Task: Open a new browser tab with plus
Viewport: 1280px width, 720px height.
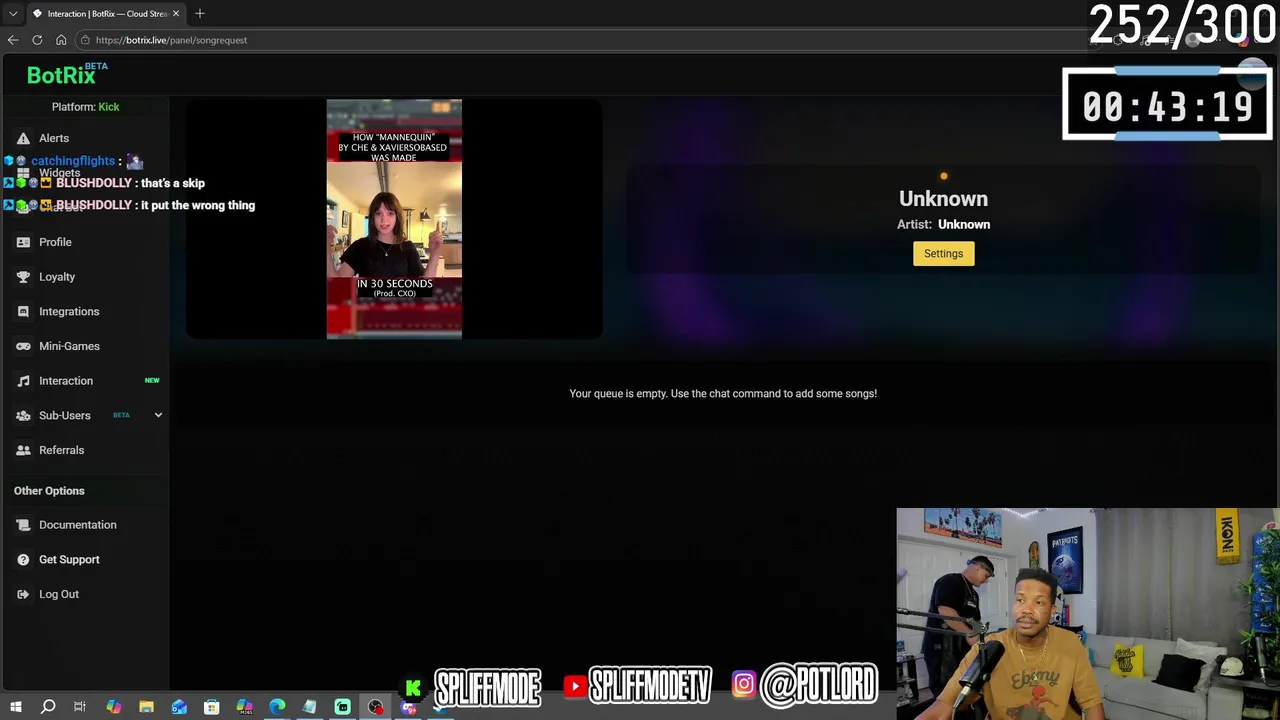Action: 200,13
